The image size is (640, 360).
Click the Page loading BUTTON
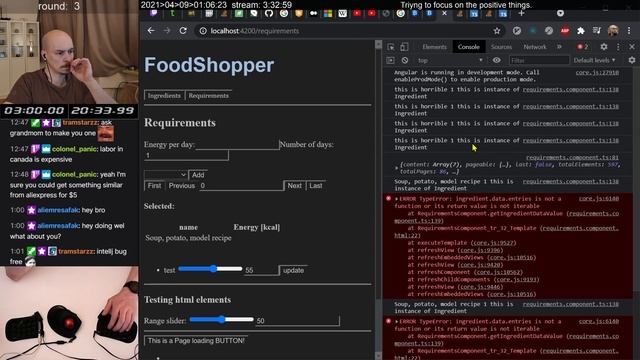tap(196, 340)
